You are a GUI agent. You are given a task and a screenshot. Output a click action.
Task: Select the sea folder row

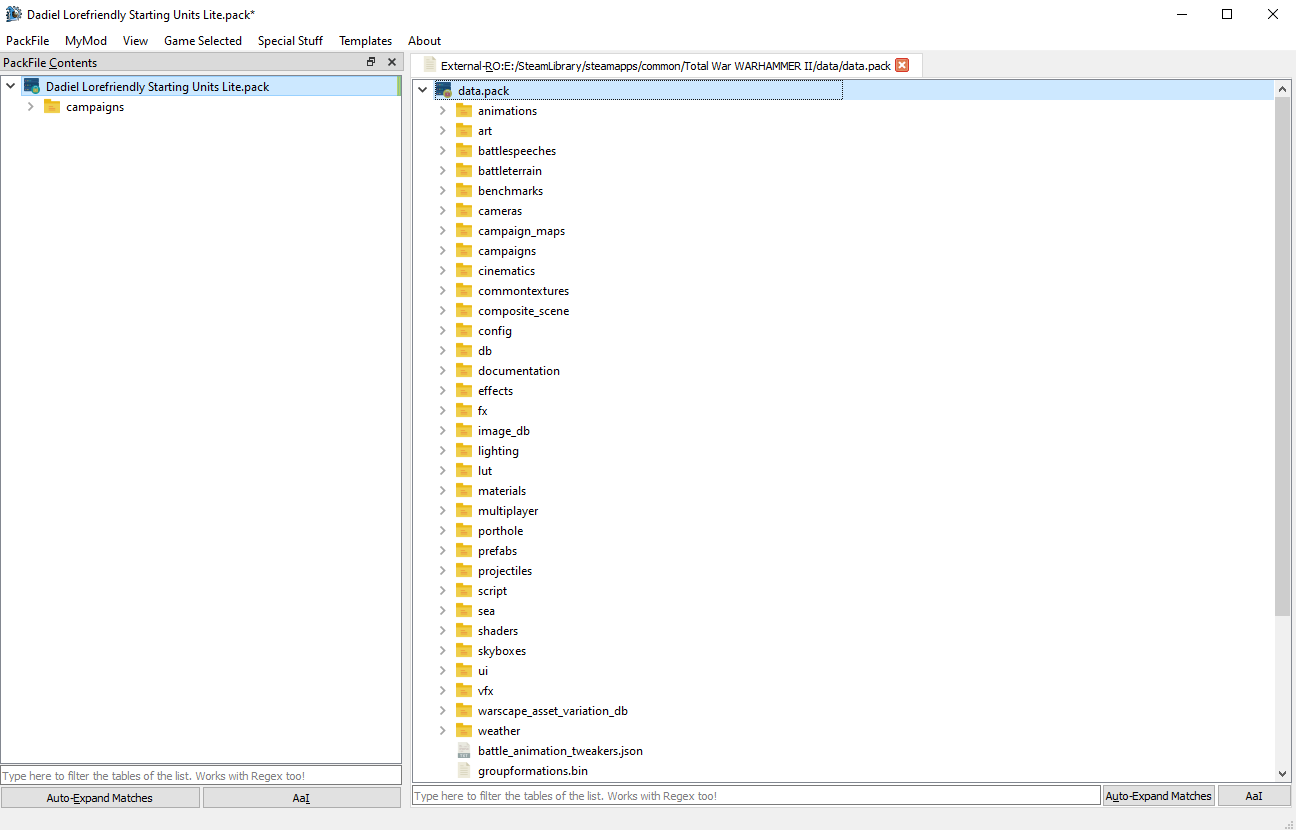855,611
